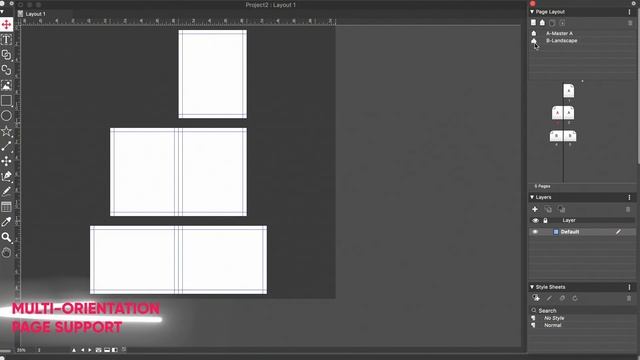Click zoom percentage field in status bar

pos(21,350)
